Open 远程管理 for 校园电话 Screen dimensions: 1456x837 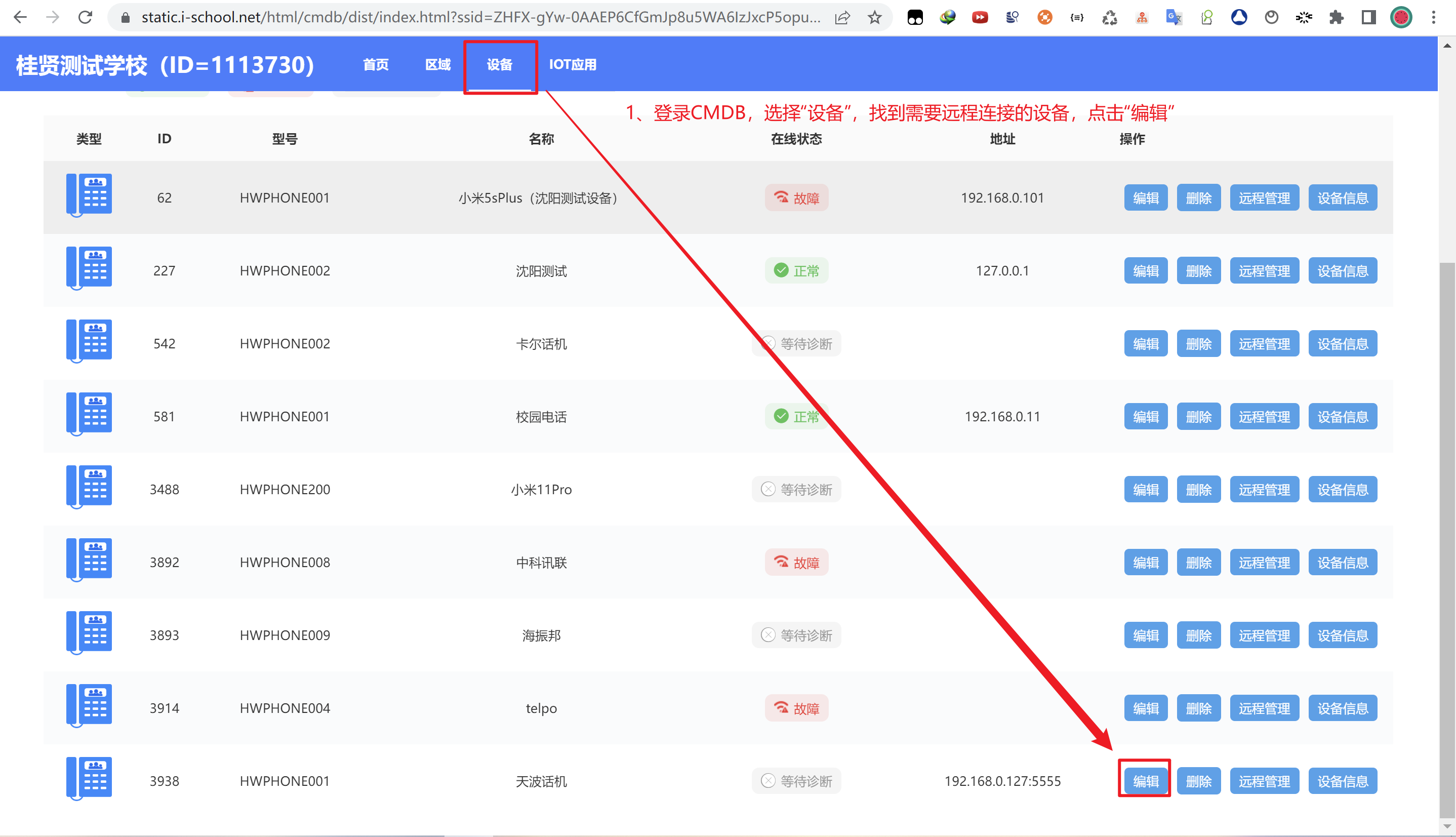1264,417
